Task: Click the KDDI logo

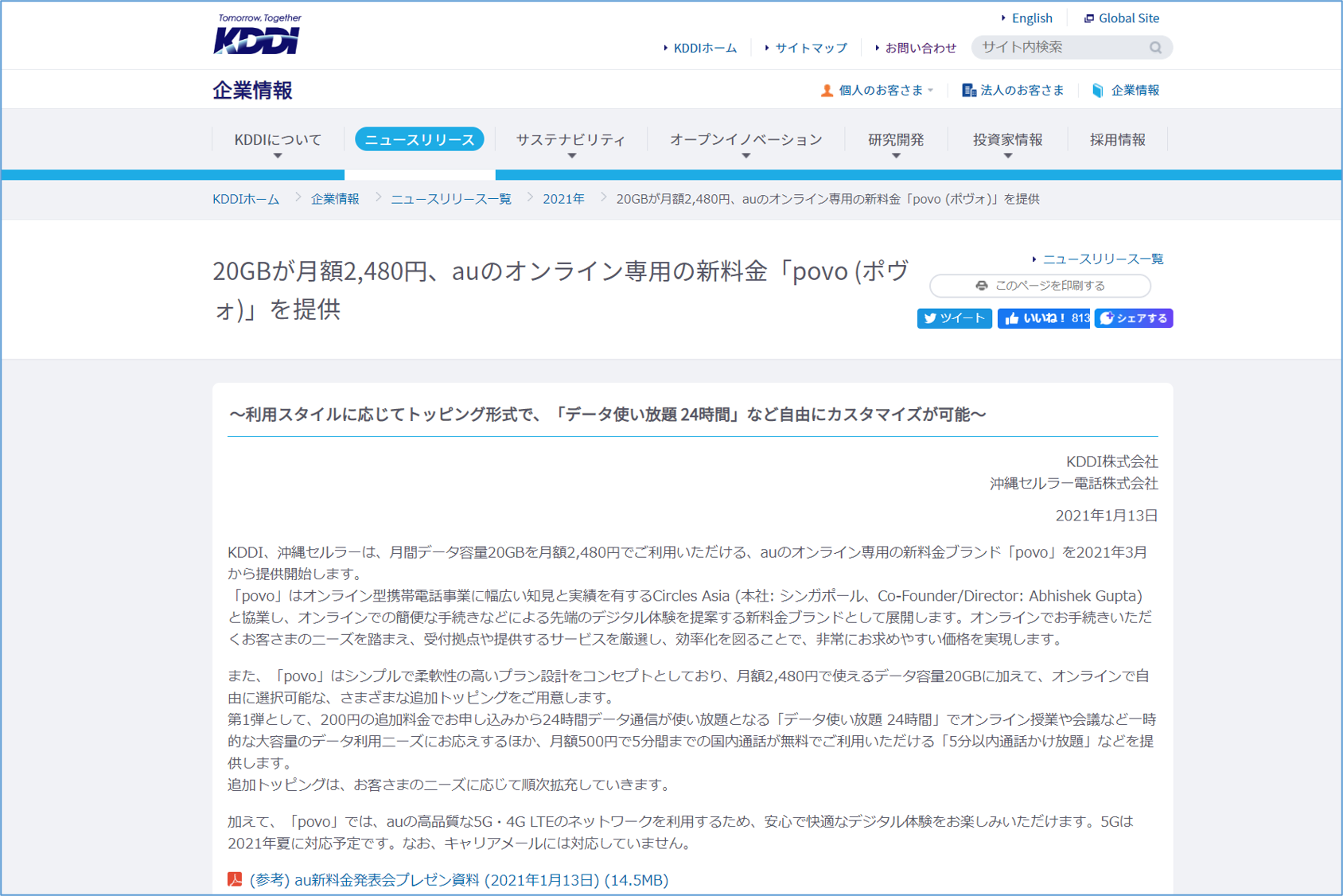Action: tap(258, 34)
